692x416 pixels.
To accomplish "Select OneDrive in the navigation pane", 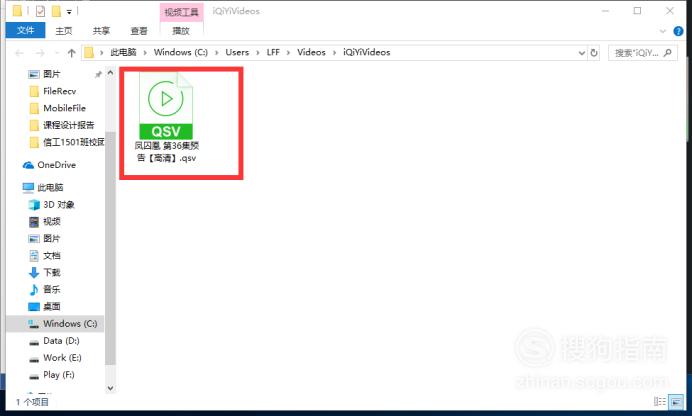I will 56,165.
